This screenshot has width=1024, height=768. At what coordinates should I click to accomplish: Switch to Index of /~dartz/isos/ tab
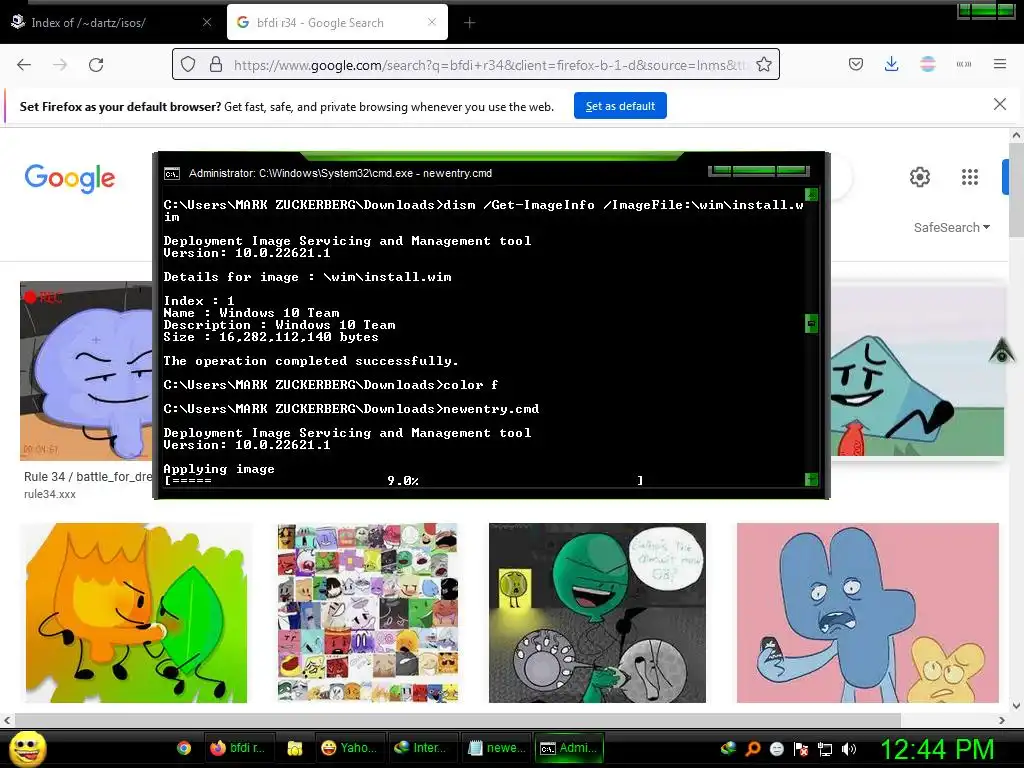click(x=111, y=22)
